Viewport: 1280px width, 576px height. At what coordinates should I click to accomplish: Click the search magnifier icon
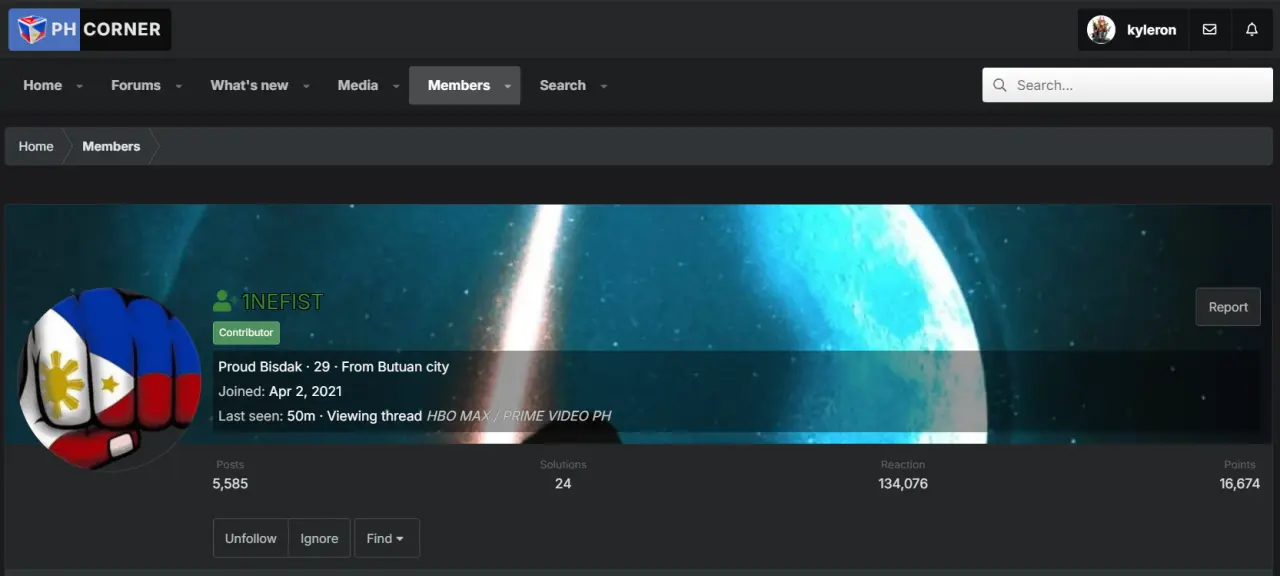point(999,85)
